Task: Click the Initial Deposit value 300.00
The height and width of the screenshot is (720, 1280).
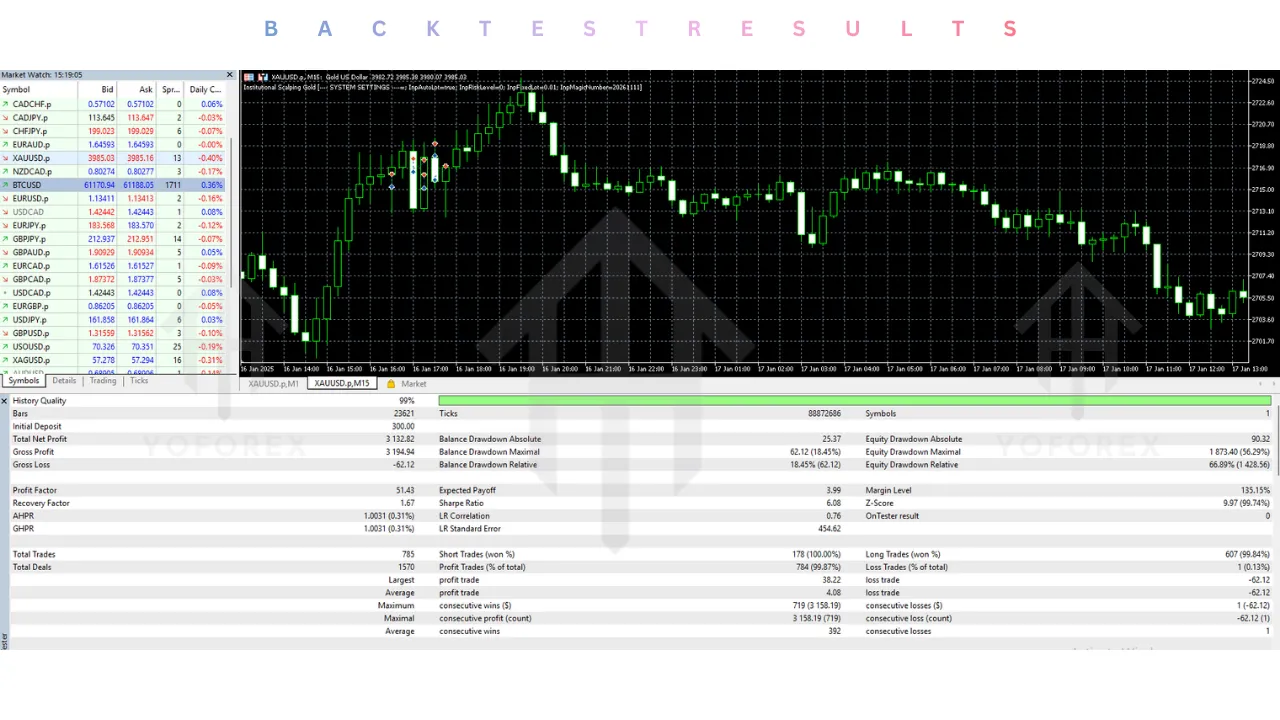Action: (403, 426)
